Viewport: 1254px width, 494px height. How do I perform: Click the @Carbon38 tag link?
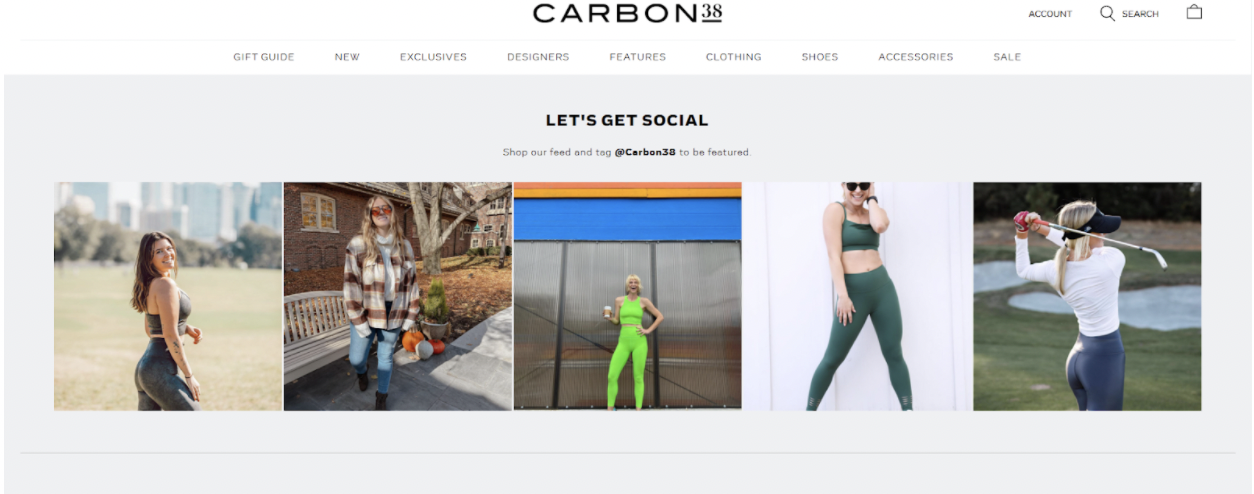point(645,153)
